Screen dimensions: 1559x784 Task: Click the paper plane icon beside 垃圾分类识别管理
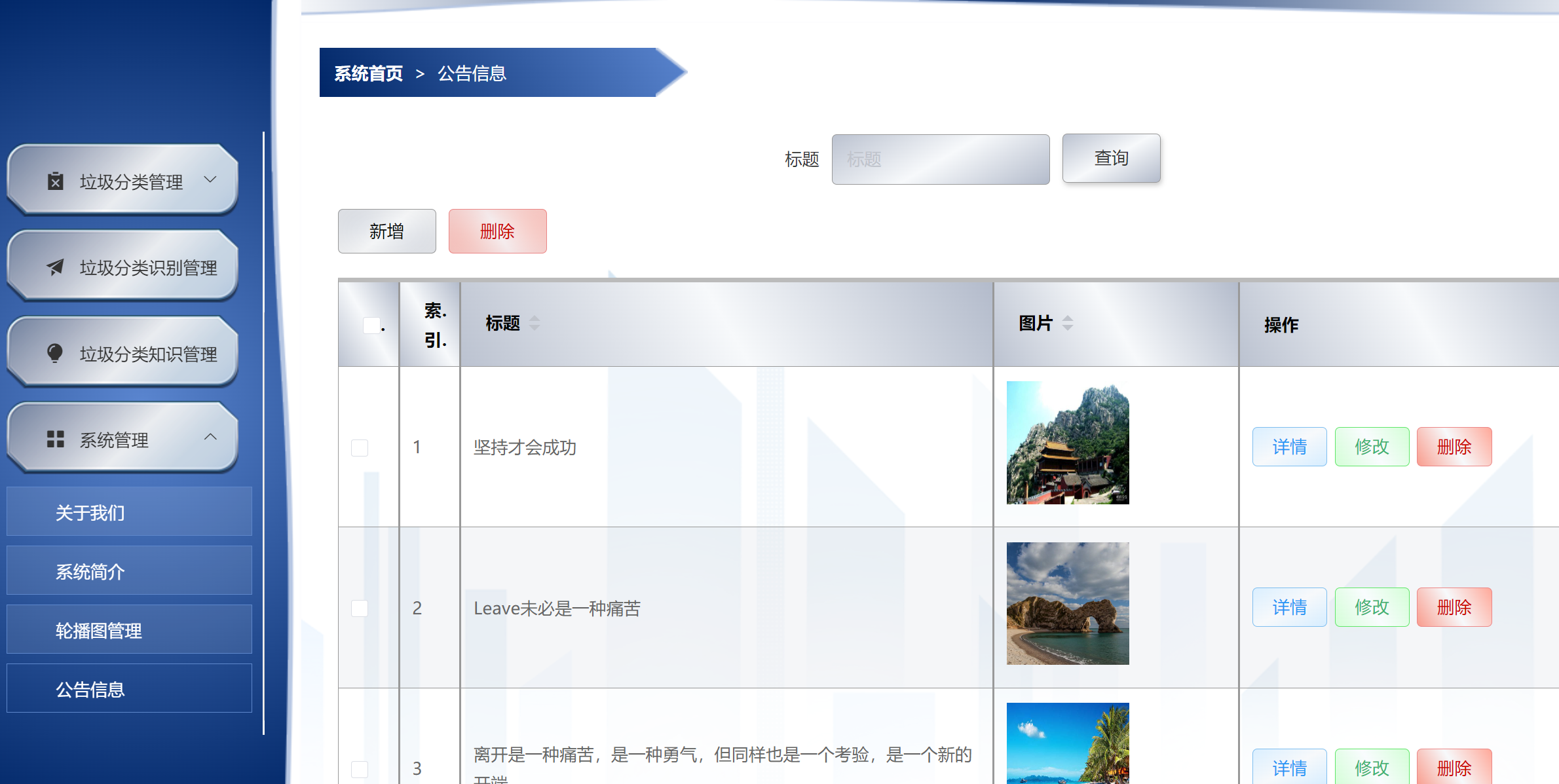tap(56, 267)
